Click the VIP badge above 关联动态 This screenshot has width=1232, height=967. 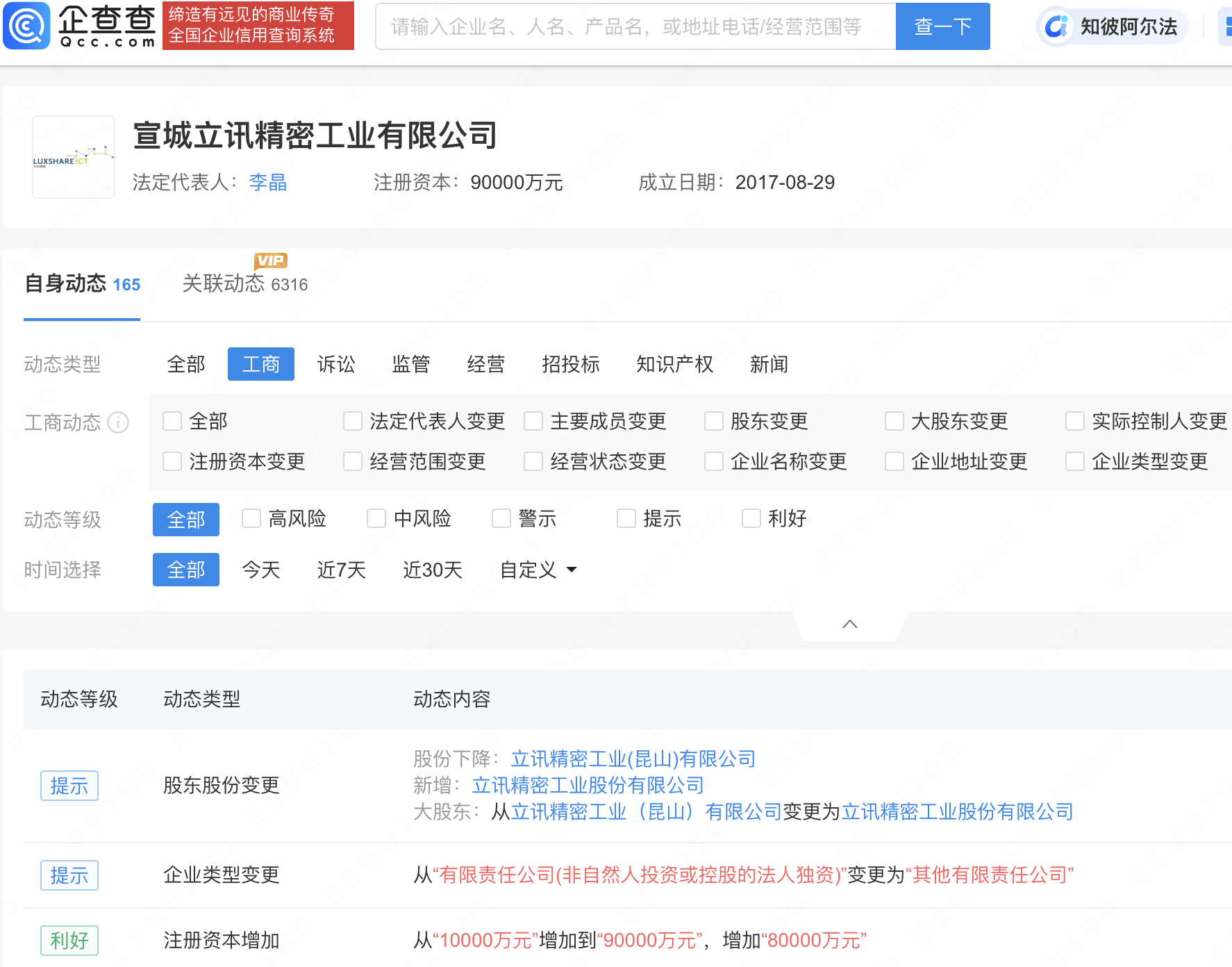click(271, 261)
